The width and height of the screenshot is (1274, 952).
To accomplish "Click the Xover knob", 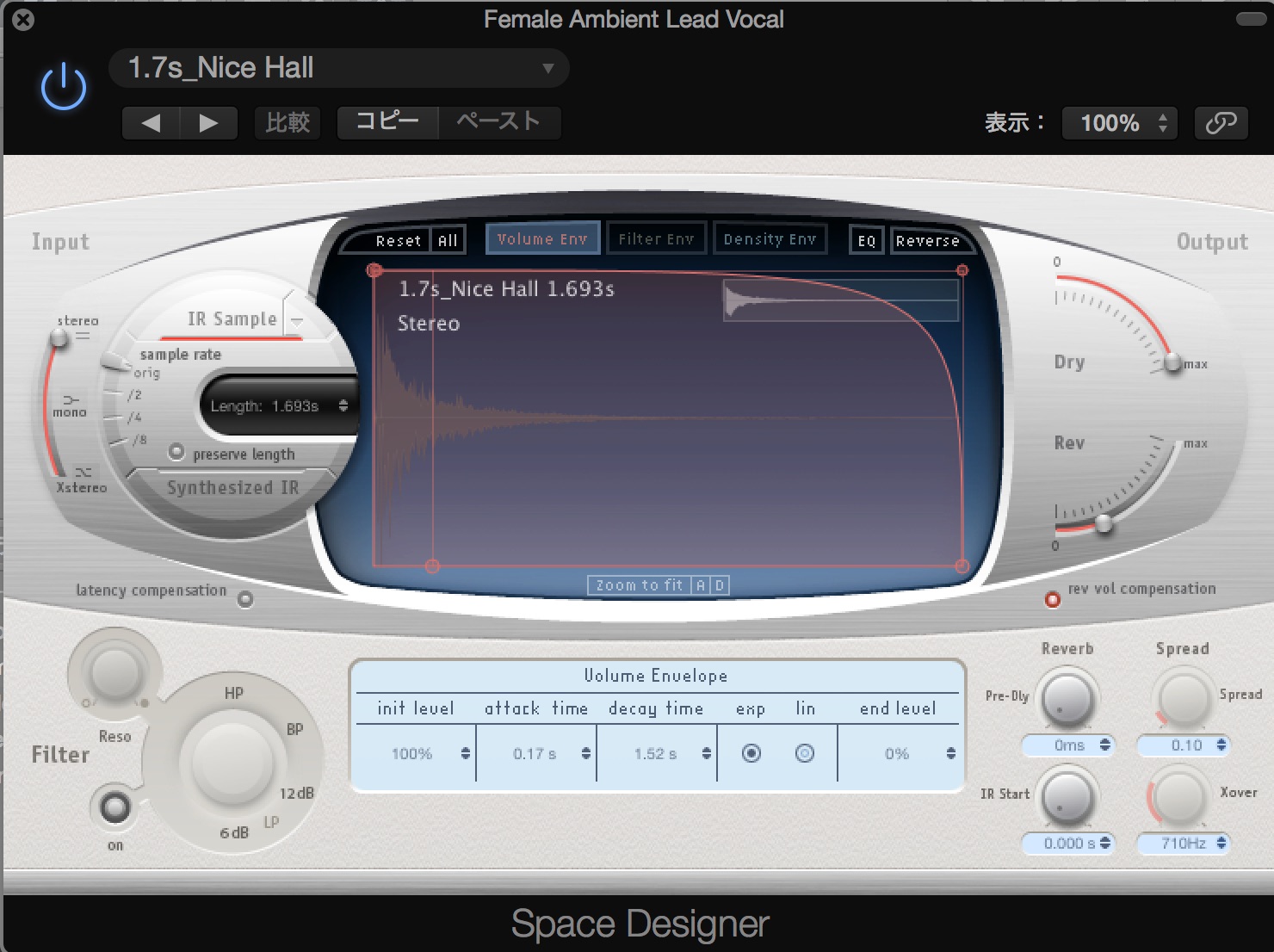I will [1179, 795].
